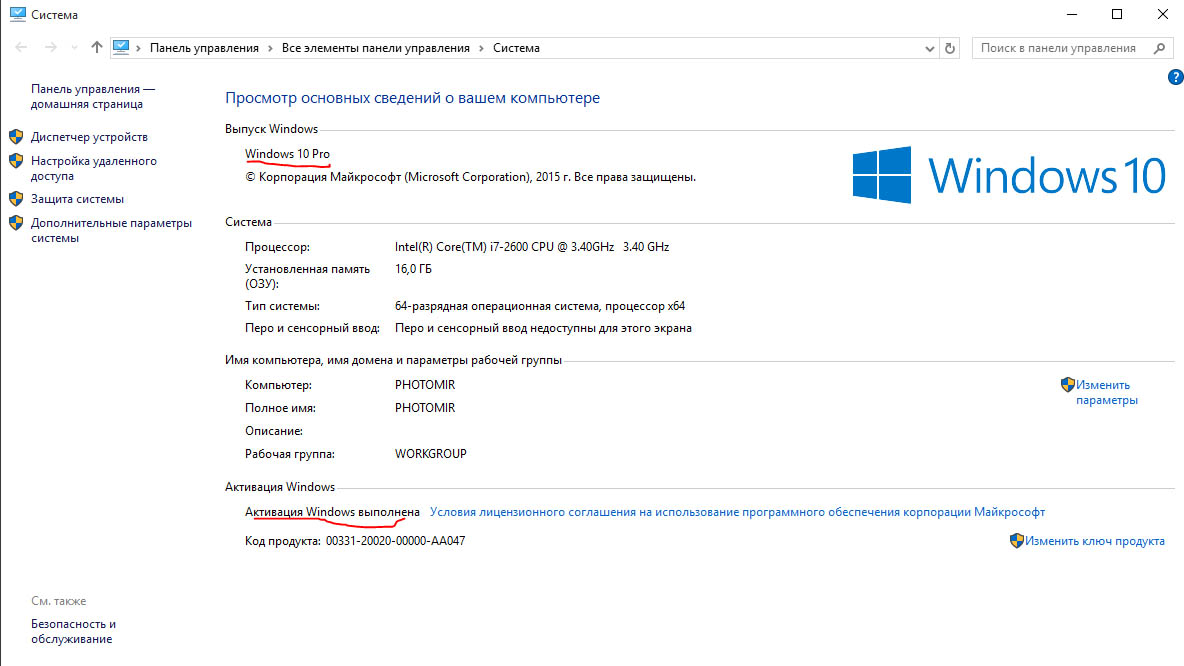Image resolution: width=1184 pixels, height=666 pixels.
Task: Click 'Система' breadcrumb in address bar
Action: (x=516, y=48)
